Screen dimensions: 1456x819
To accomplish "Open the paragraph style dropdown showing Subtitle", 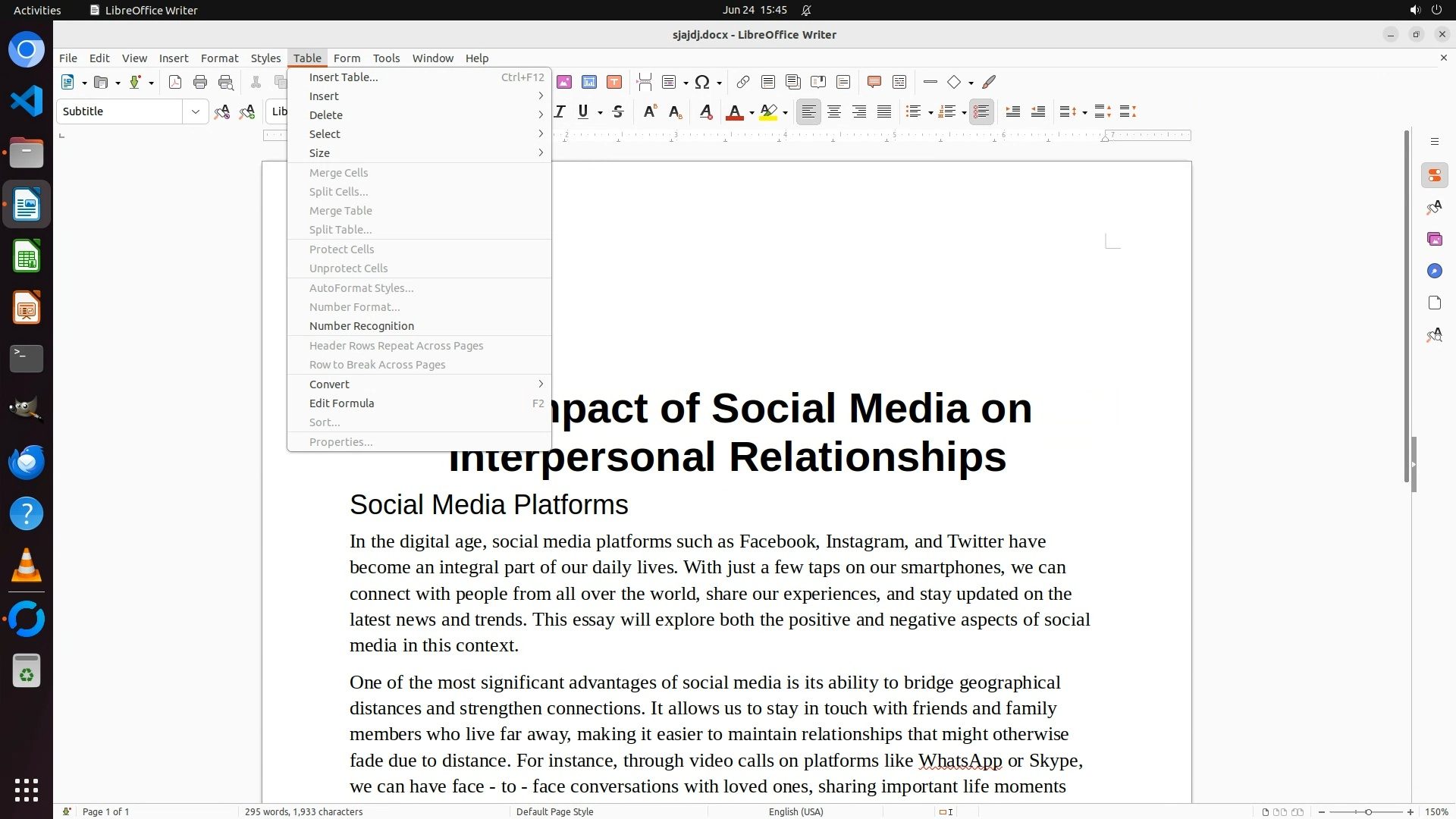I will point(195,111).
